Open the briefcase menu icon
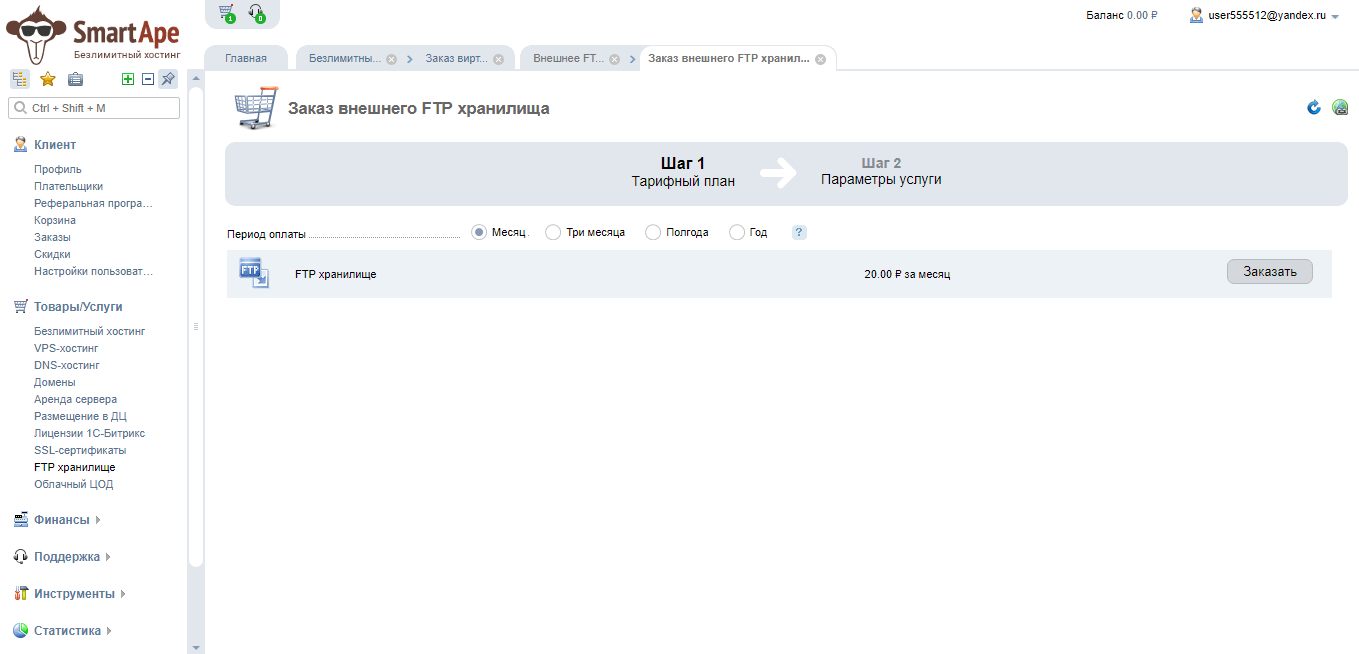The width and height of the screenshot is (1359, 654). coord(75,79)
